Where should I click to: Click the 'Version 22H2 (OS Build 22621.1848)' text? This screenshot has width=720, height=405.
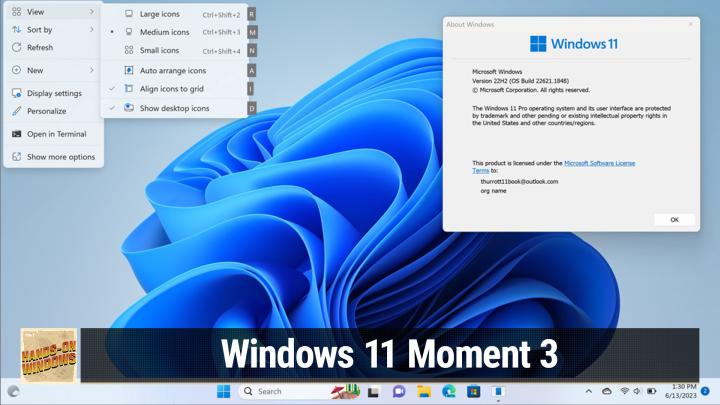[x=520, y=81]
